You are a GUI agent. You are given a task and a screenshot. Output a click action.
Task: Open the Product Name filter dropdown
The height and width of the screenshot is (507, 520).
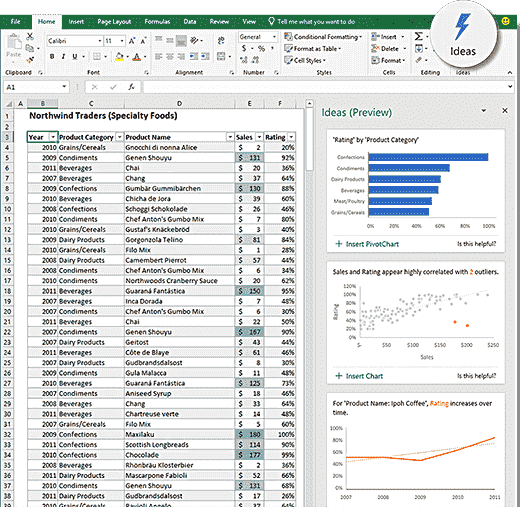pos(230,137)
